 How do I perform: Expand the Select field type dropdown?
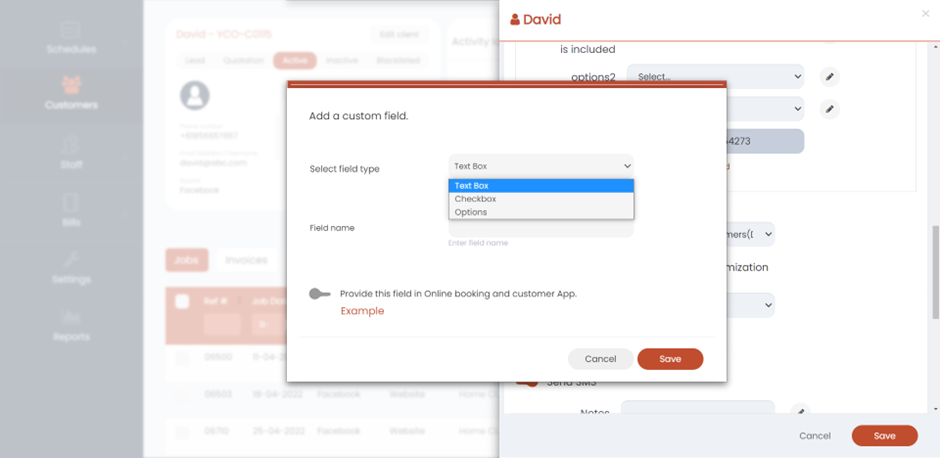[x=541, y=166]
